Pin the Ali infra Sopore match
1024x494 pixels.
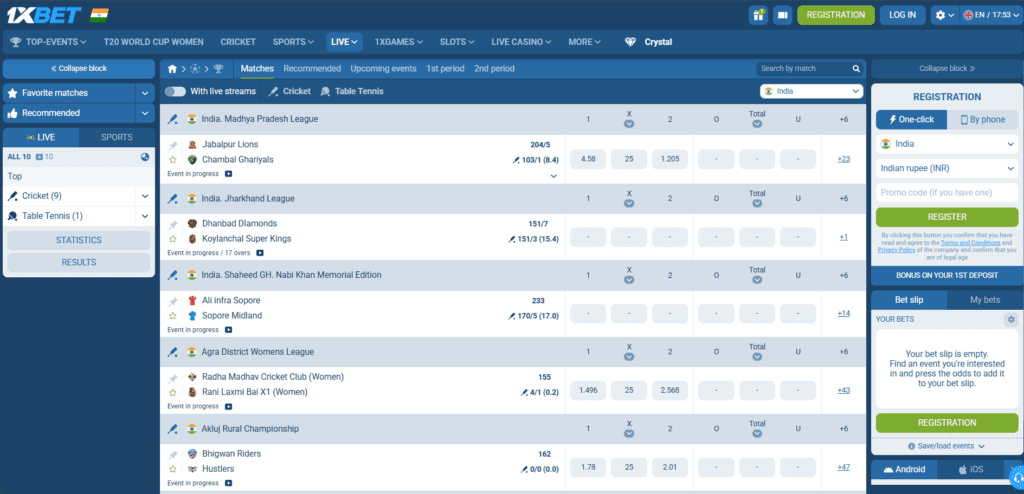click(173, 301)
